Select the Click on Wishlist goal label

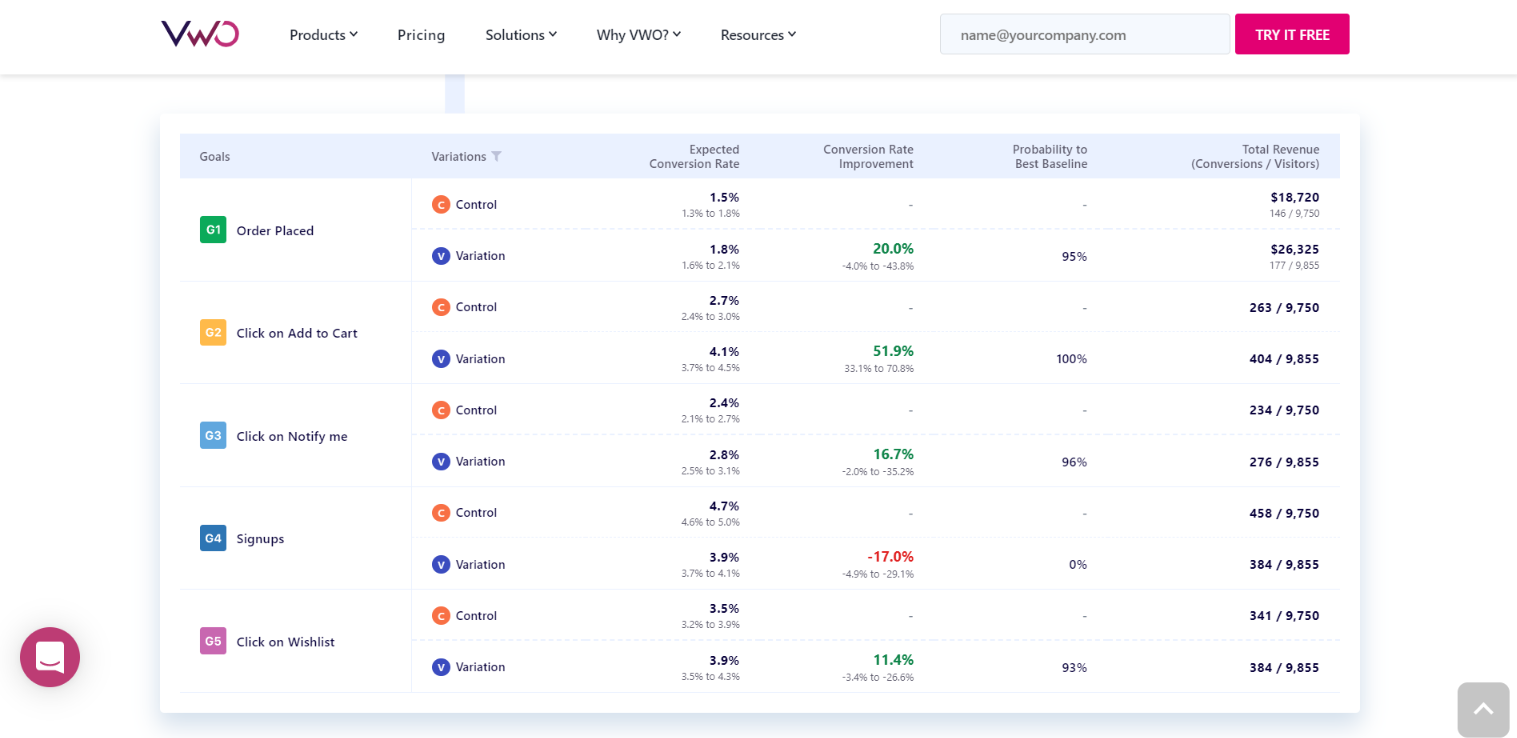point(285,642)
